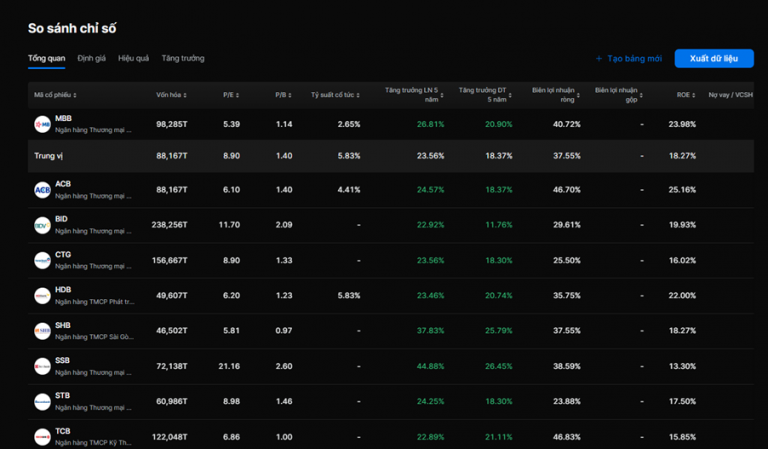
Task: Click the BID bank logo icon
Action: click(x=42, y=225)
